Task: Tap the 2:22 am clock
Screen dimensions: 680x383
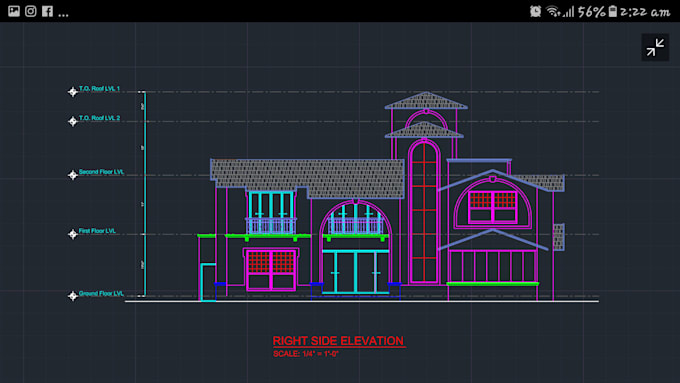Action: tap(645, 12)
